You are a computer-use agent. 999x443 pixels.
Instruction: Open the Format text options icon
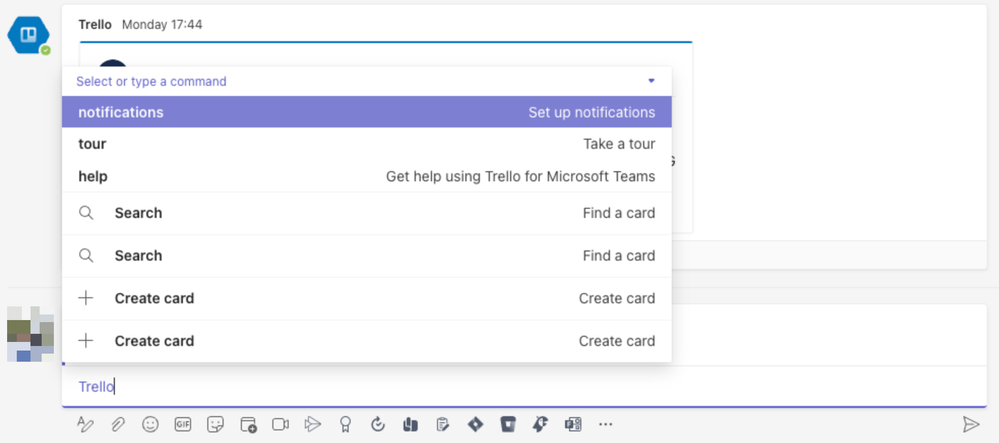tap(85, 424)
